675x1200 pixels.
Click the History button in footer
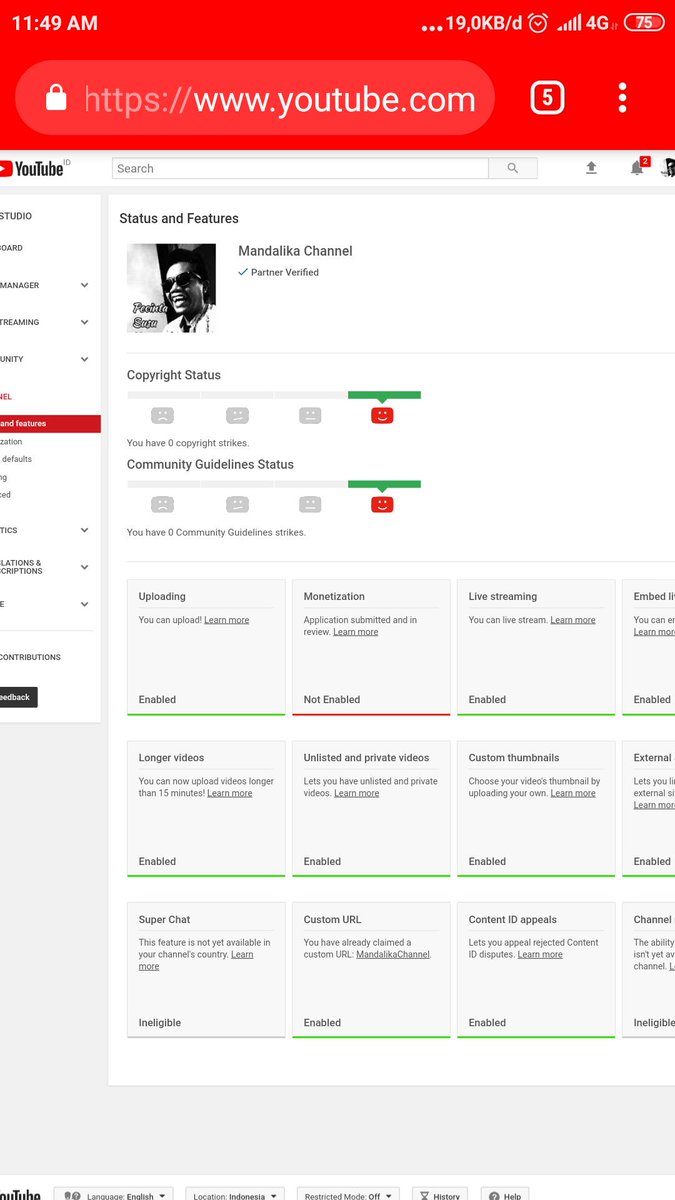point(440,1195)
